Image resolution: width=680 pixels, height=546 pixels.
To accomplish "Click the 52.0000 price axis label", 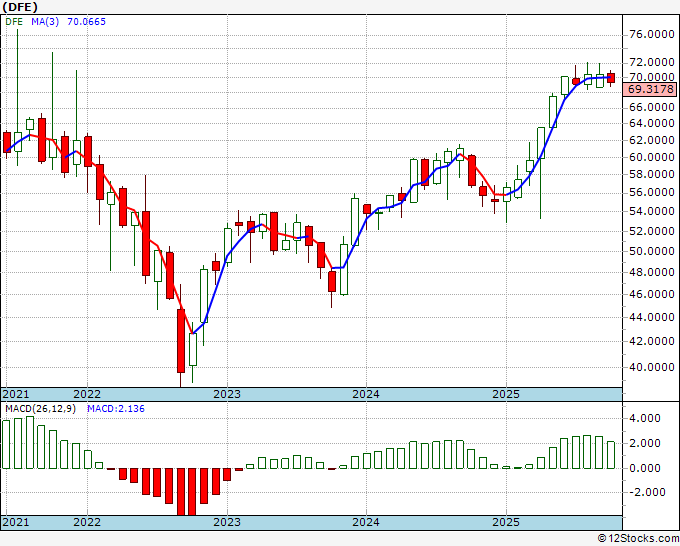I will pyautogui.click(x=651, y=232).
